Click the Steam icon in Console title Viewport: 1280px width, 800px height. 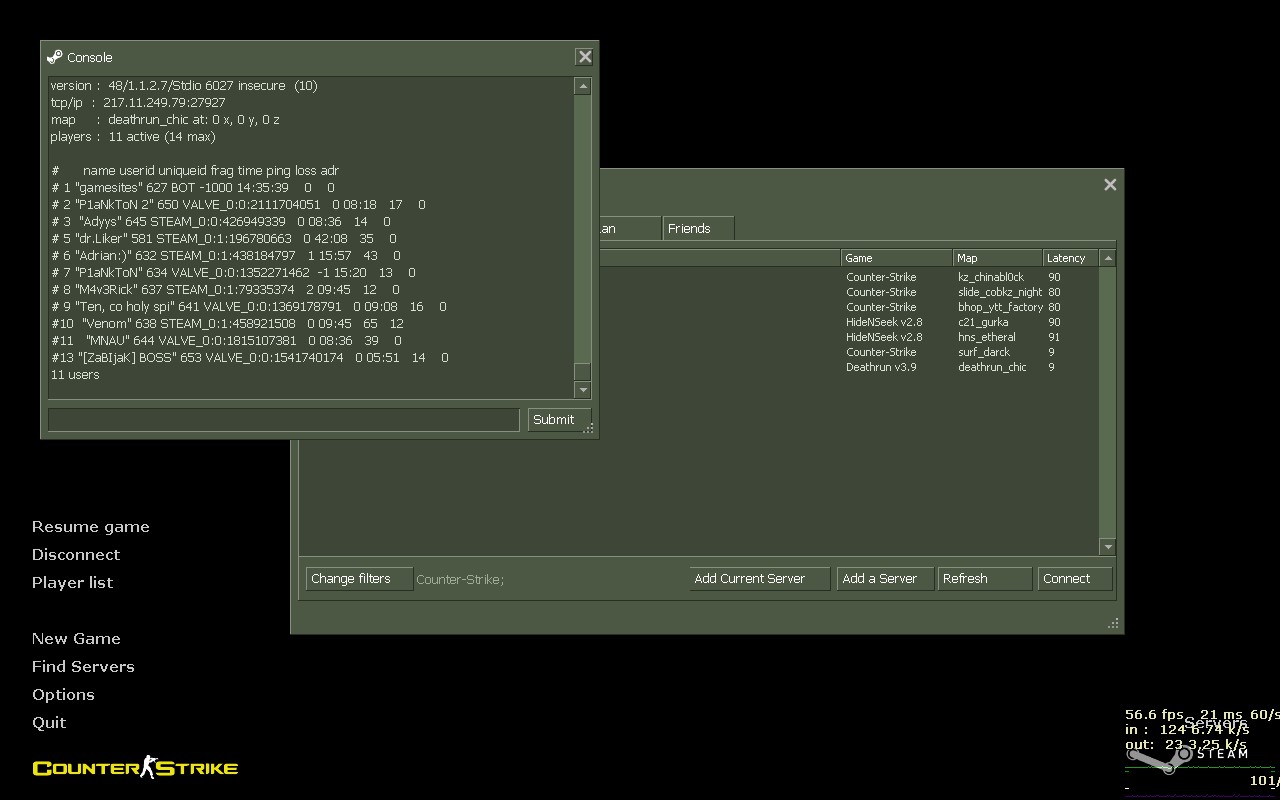coord(55,57)
